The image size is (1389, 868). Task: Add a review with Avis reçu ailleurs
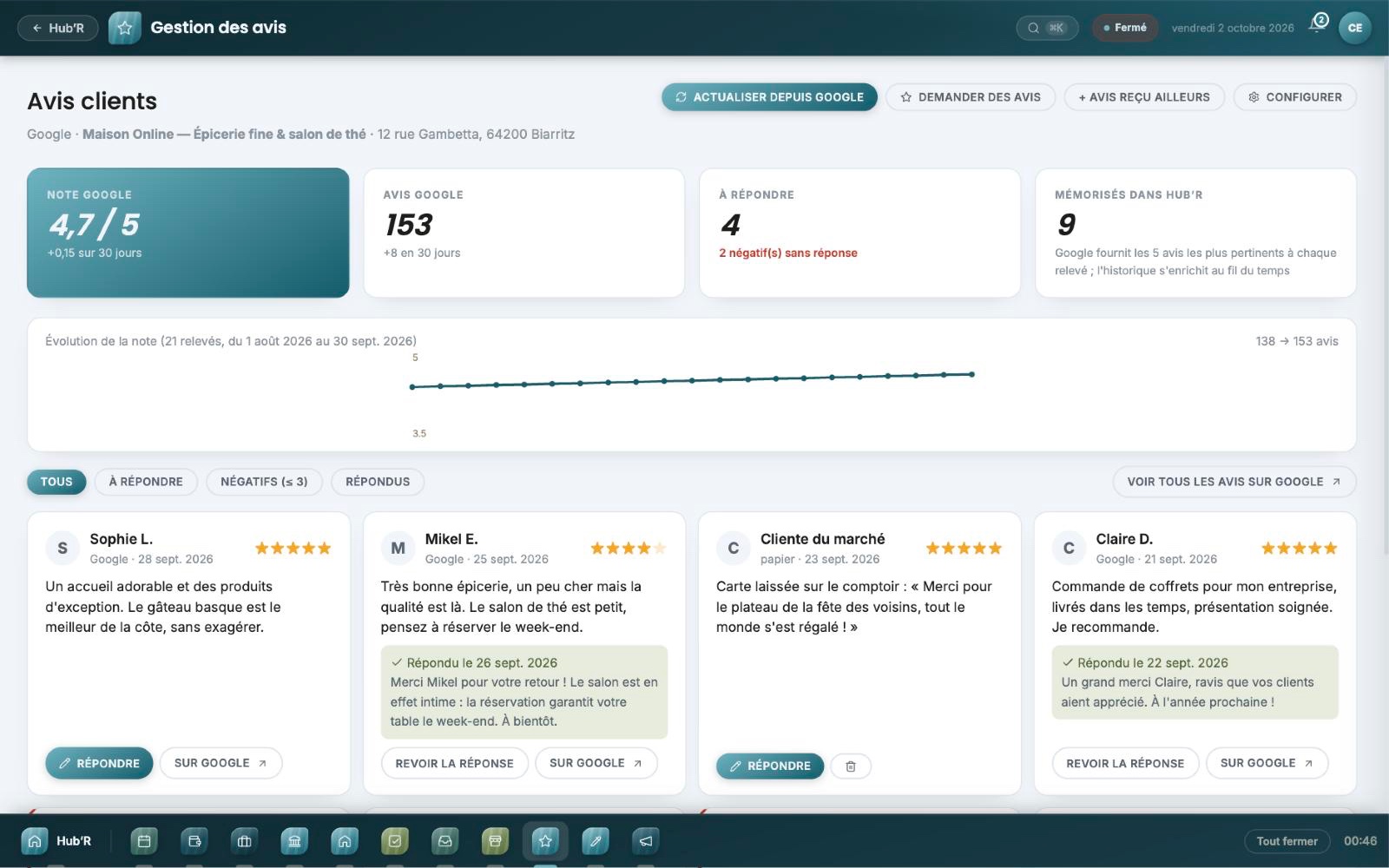(1144, 97)
